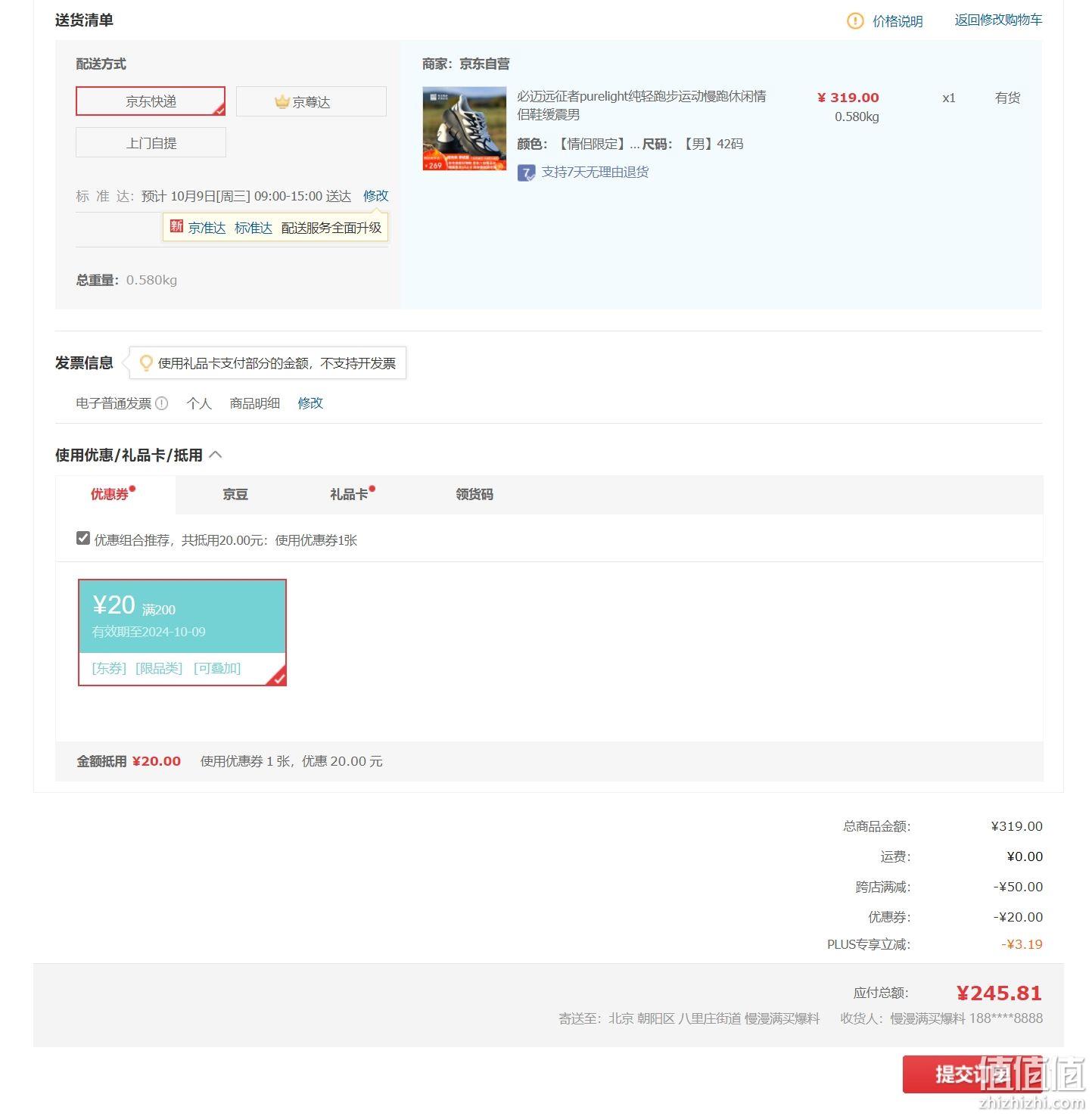Click 修改 link in invoice information
This screenshot has height=1116, width=1092.
point(310,403)
